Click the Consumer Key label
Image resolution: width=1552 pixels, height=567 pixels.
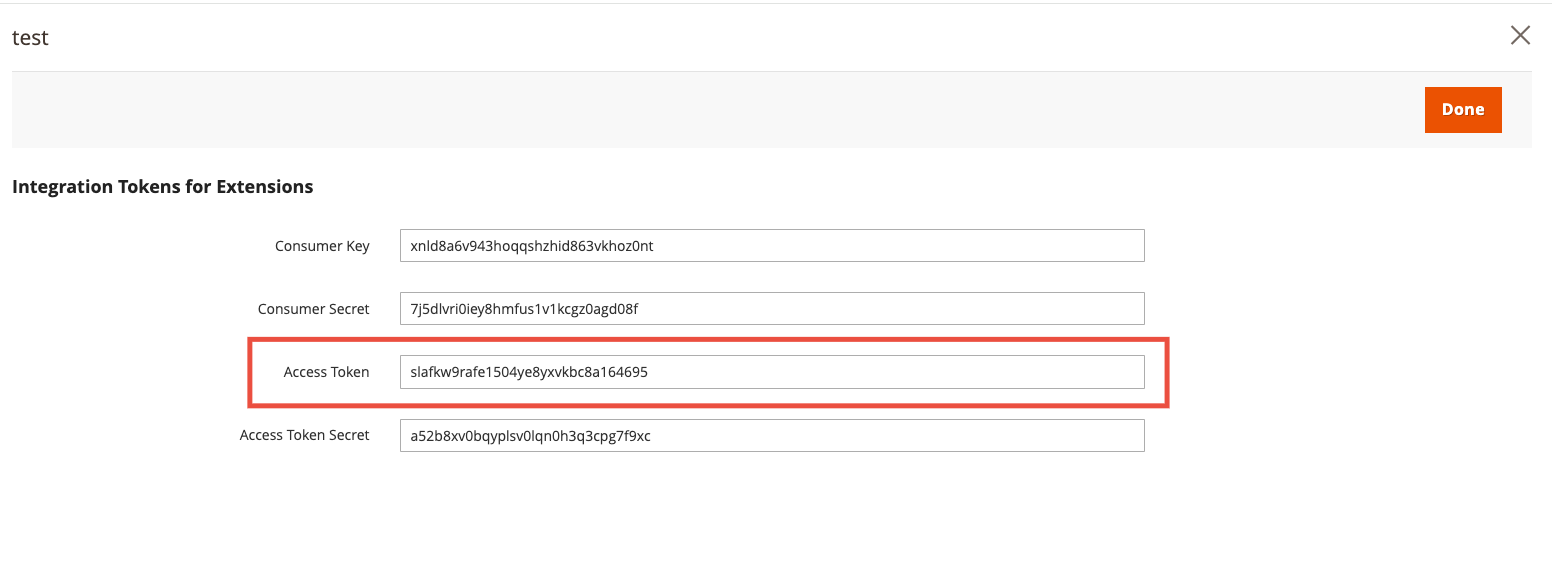point(322,246)
